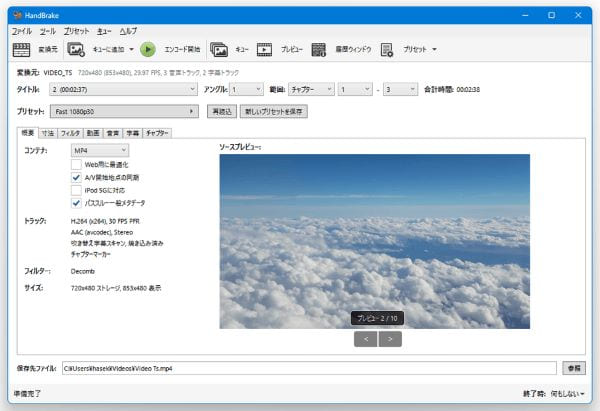Screen dimensions: 600x411
Task: Click the 合計時間 00:02:38 value
Action: coord(468,90)
